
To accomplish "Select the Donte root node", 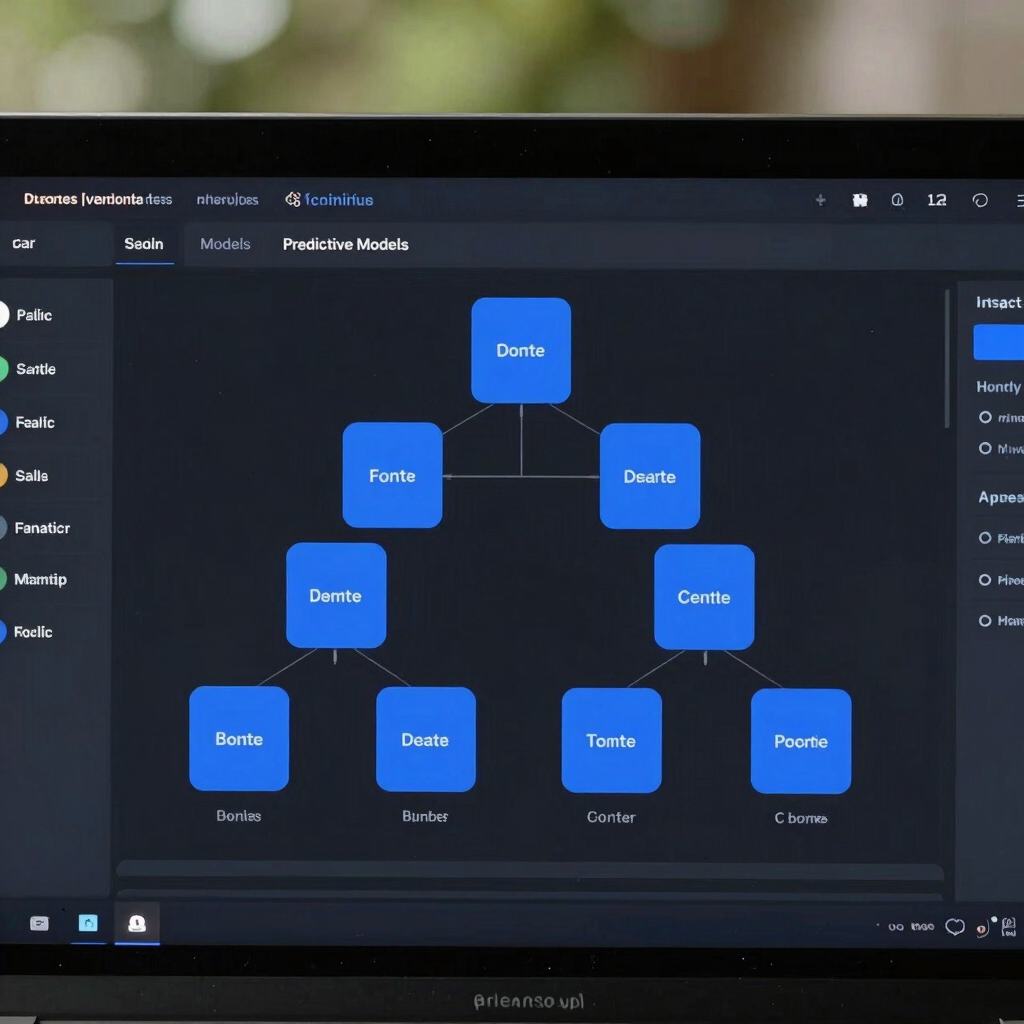I will [x=520, y=351].
